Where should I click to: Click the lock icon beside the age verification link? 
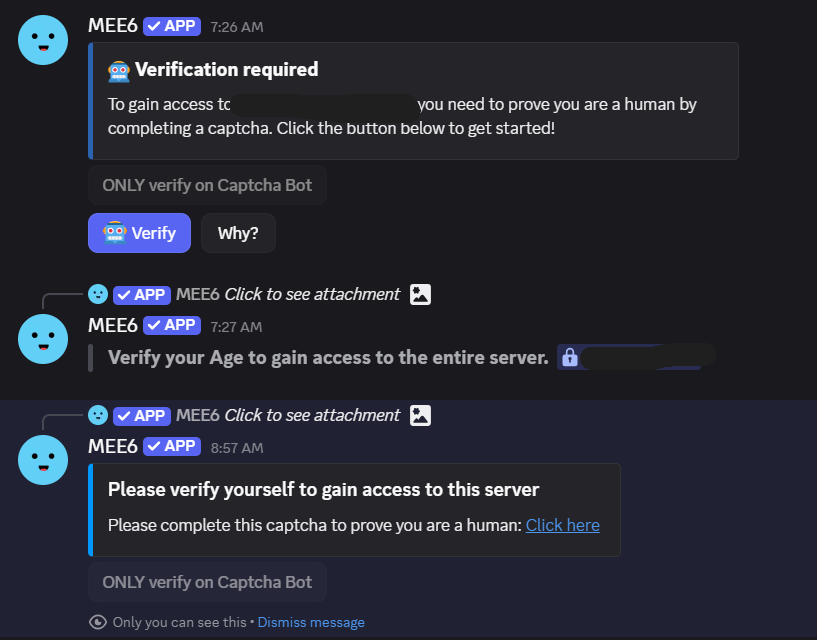click(569, 356)
